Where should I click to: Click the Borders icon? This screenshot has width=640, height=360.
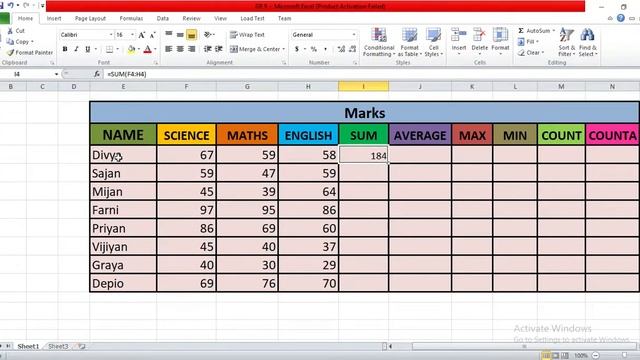click(109, 49)
